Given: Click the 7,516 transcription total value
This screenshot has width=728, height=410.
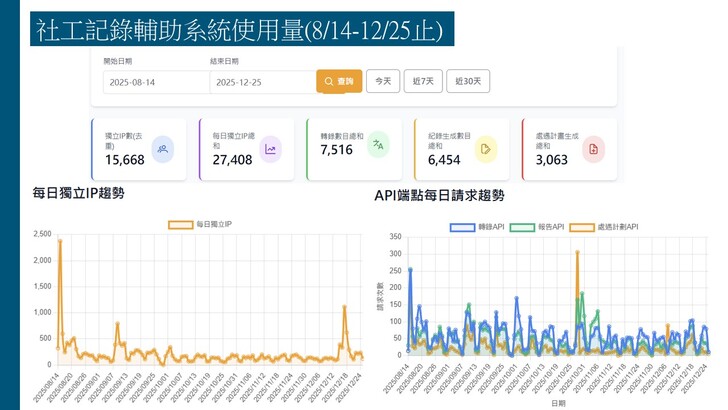Looking at the screenshot, I should click(x=336, y=150).
